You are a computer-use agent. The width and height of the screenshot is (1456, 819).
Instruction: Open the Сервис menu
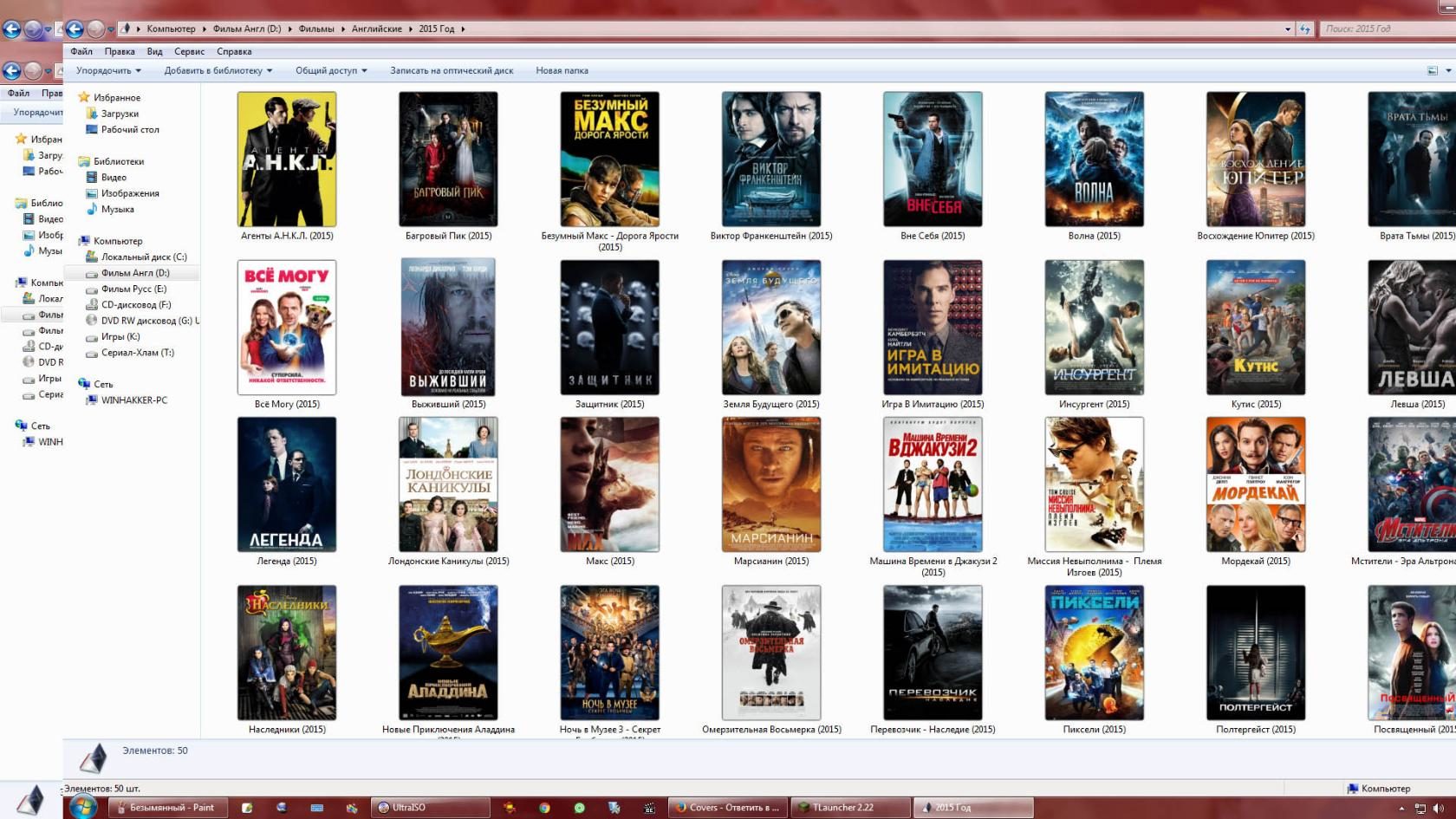point(189,51)
